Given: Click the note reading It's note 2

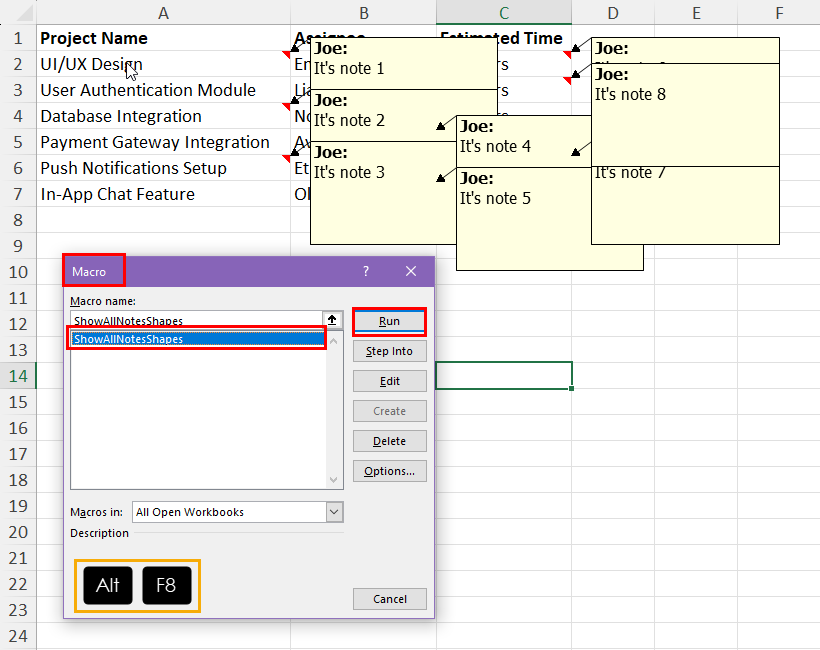Looking at the screenshot, I should [x=383, y=115].
